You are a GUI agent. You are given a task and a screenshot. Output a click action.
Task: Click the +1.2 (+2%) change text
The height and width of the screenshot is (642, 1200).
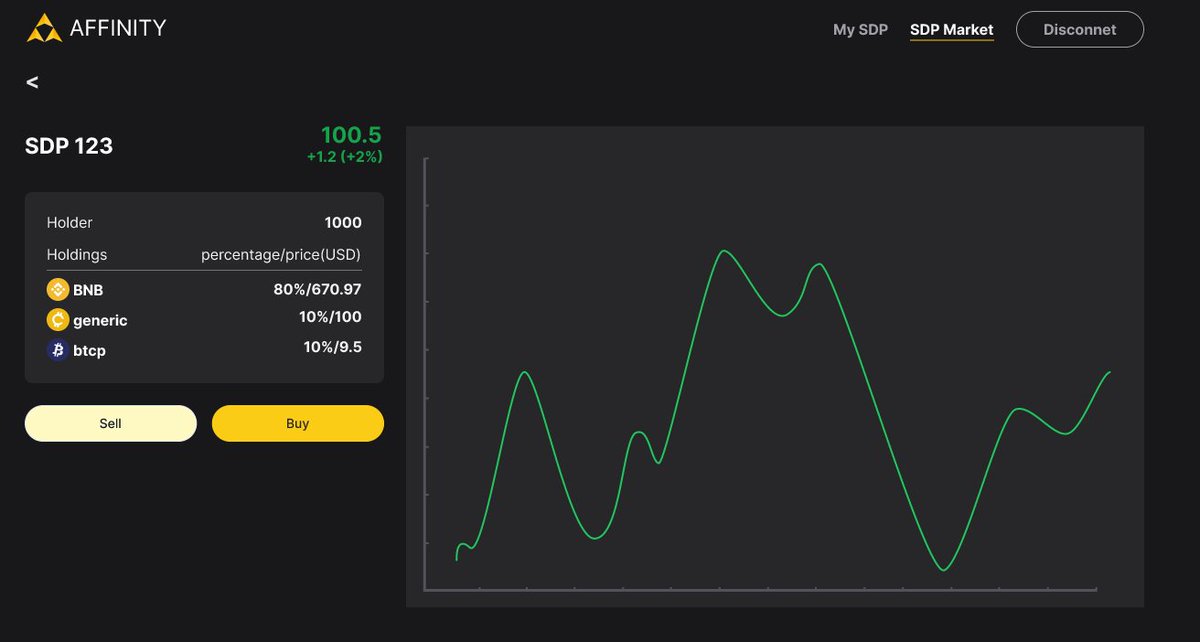click(x=345, y=156)
